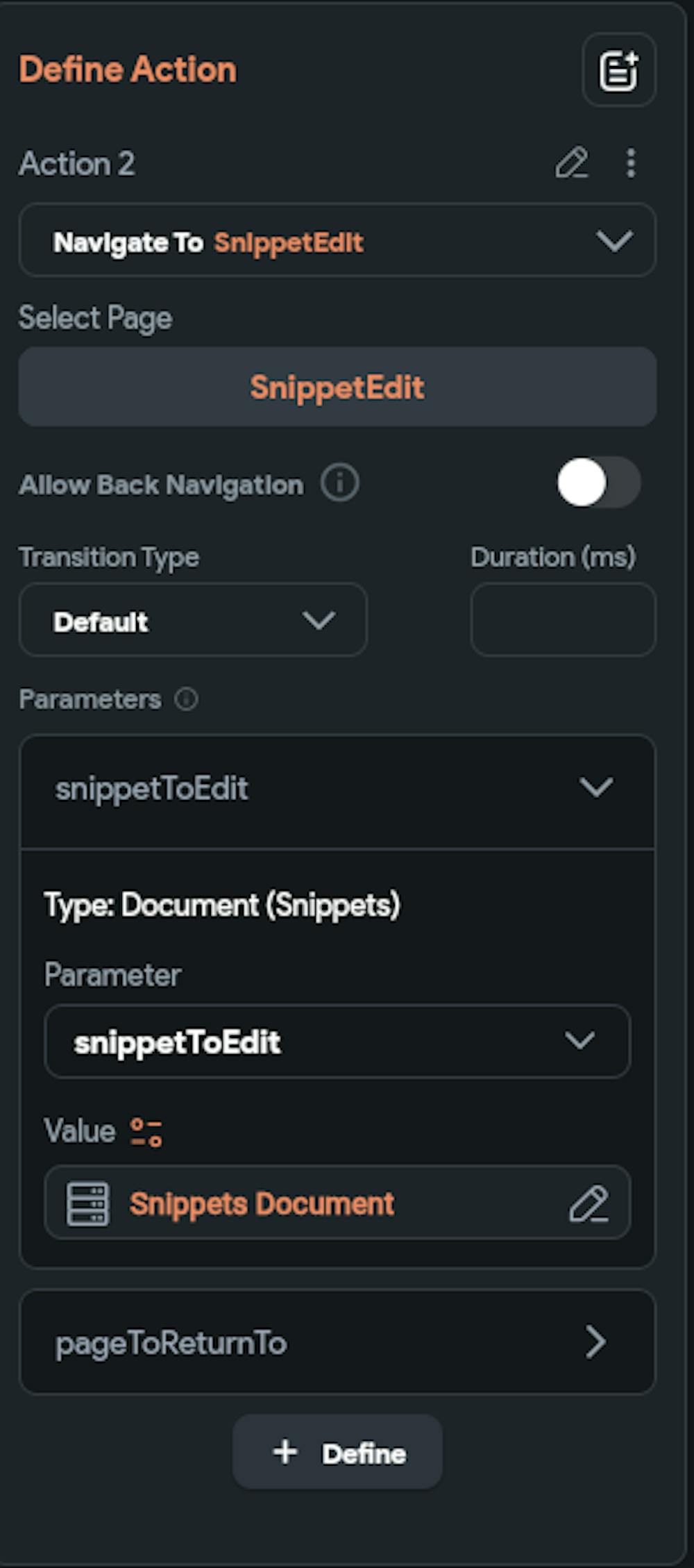Click the edit pencil on Snippets Document value
This screenshot has width=694, height=1568.
click(589, 1203)
